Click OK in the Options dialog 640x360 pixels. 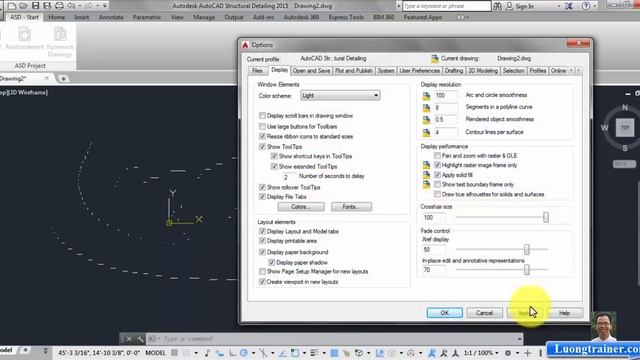tap(444, 313)
